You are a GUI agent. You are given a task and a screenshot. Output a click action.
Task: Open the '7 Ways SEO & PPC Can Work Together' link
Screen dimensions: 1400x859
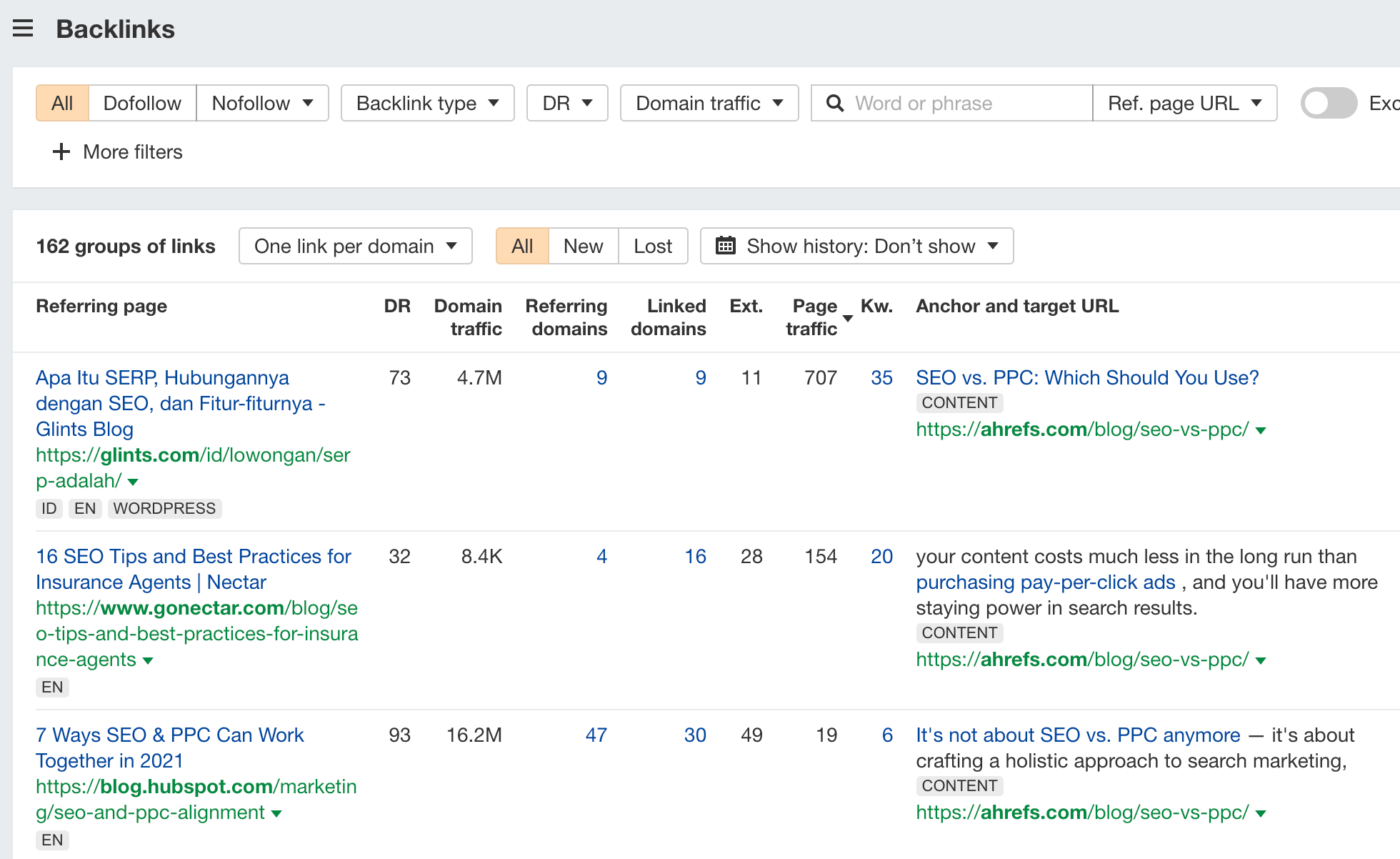[170, 748]
